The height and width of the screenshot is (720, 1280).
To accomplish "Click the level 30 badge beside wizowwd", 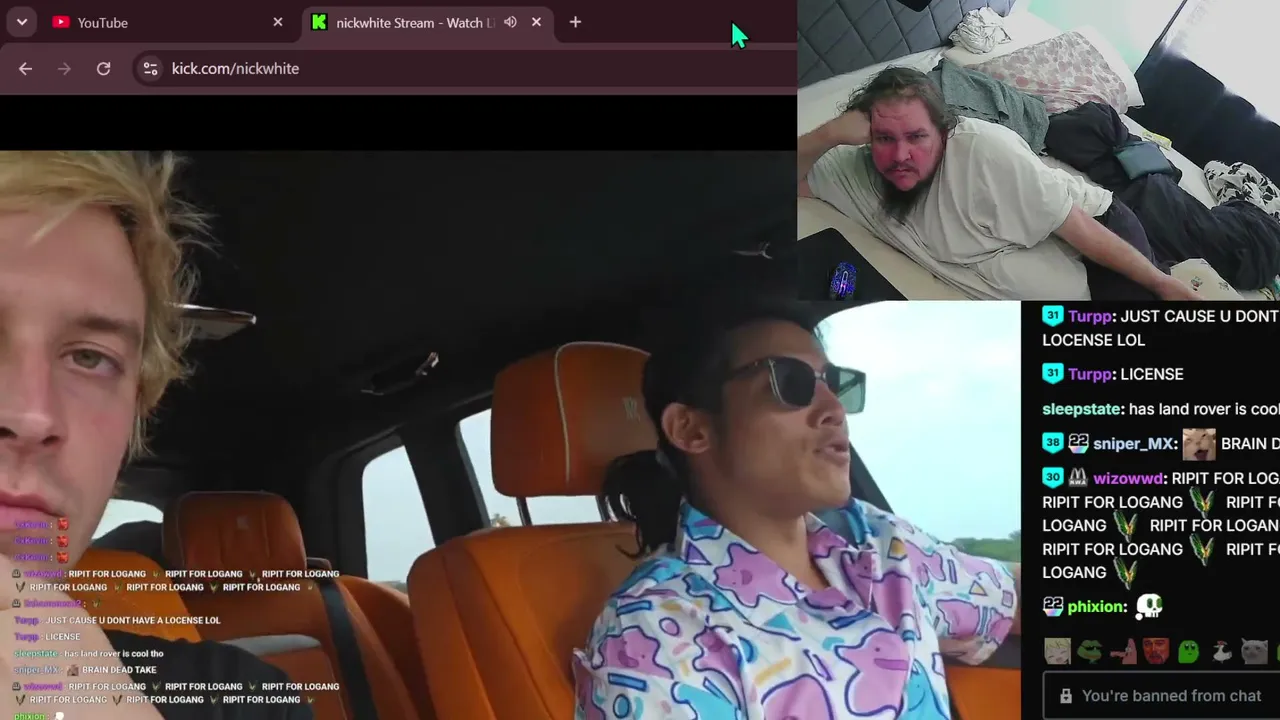I will [x=1053, y=478].
